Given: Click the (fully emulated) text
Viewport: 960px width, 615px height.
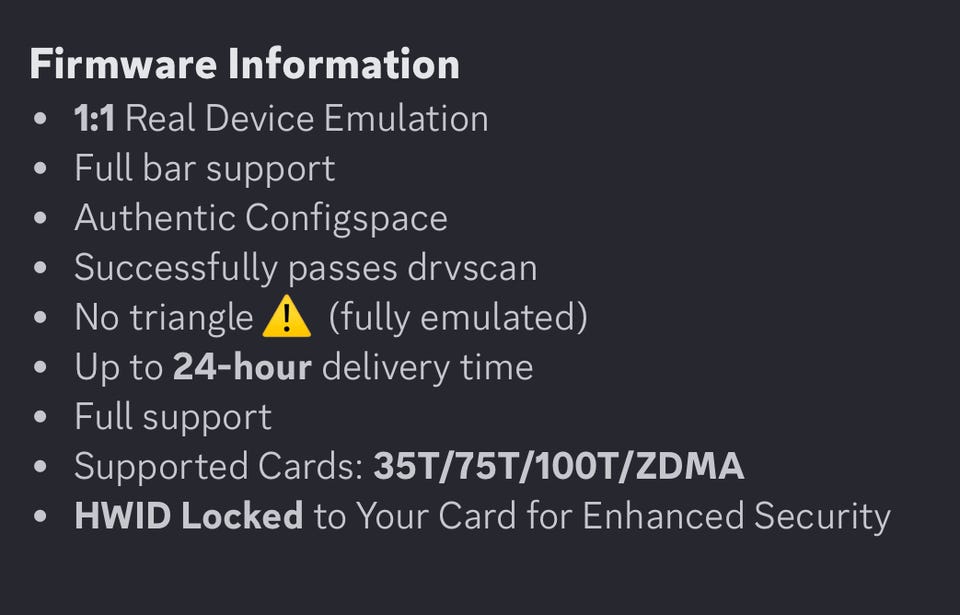Looking at the screenshot, I should [458, 317].
